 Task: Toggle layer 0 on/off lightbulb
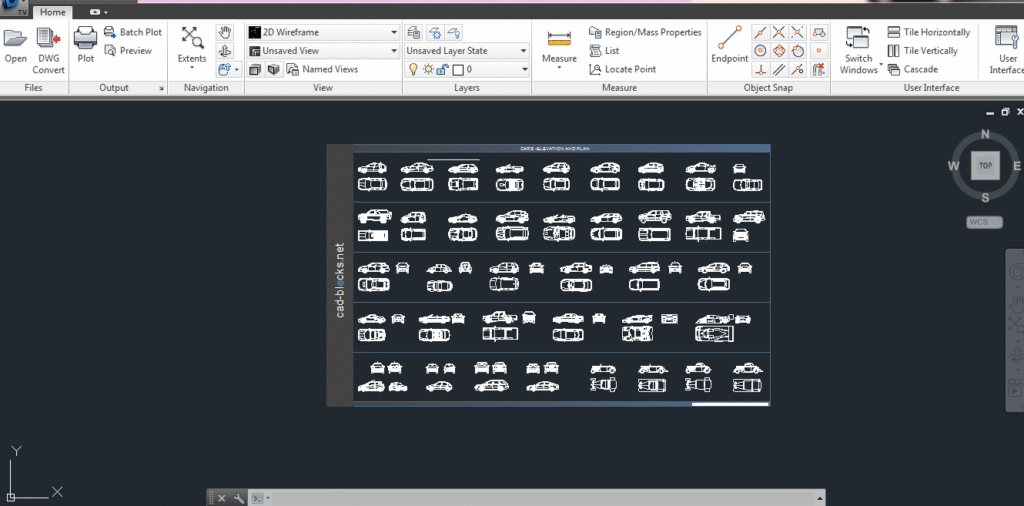tap(413, 69)
